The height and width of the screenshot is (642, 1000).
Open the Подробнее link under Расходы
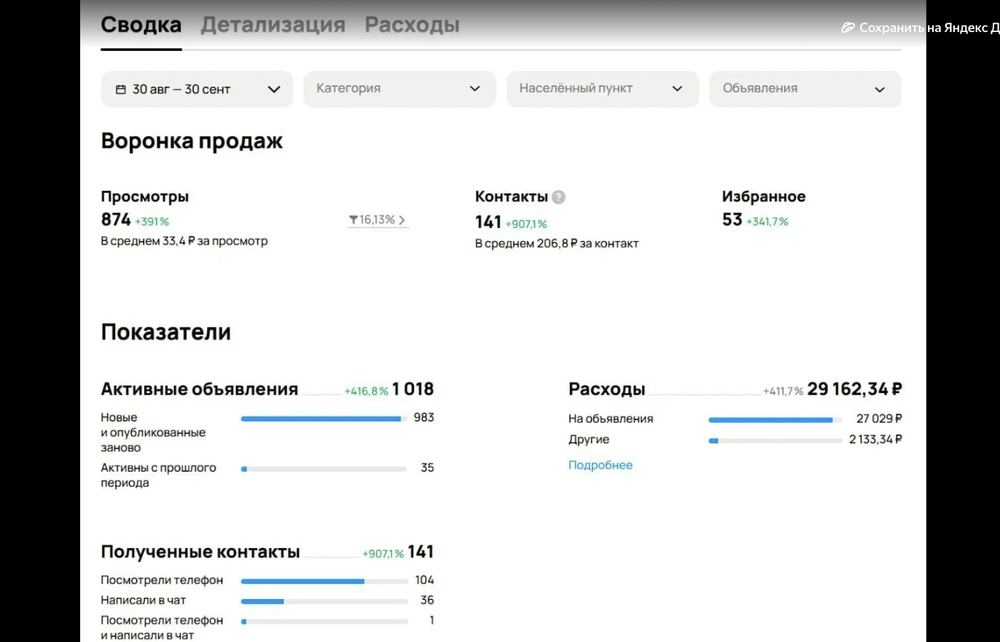pyautogui.click(x=600, y=465)
